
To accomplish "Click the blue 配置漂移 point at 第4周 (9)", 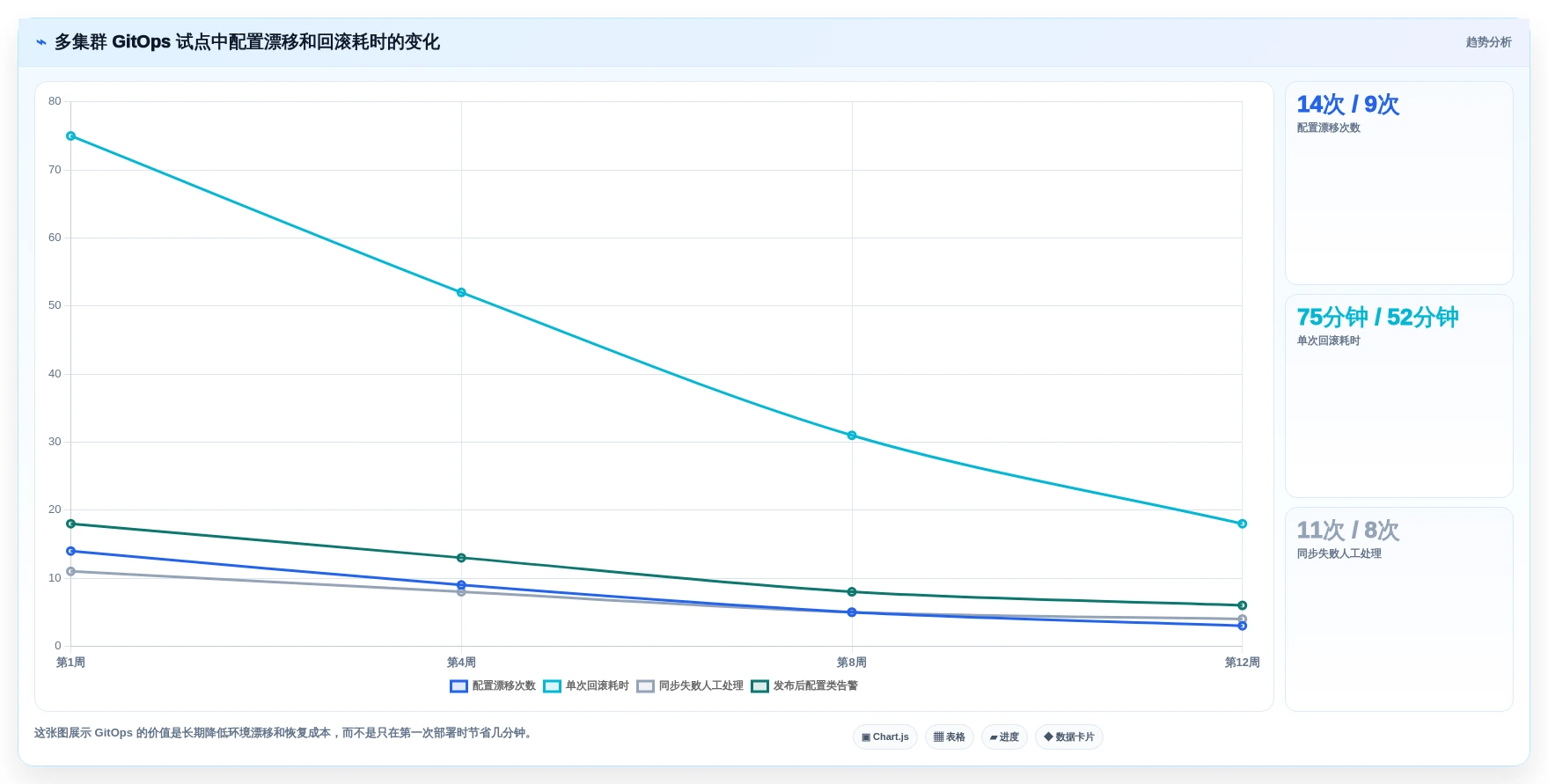I will 461,585.
